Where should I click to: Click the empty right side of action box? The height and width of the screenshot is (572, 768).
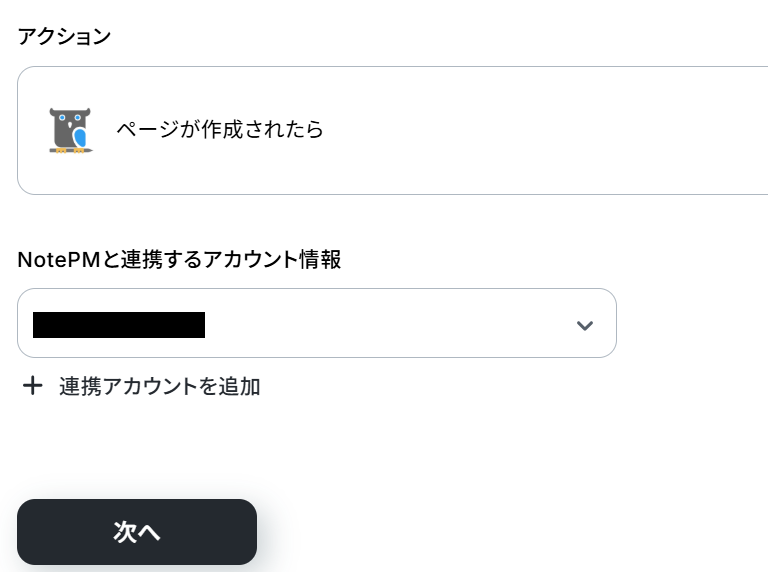tap(600, 130)
